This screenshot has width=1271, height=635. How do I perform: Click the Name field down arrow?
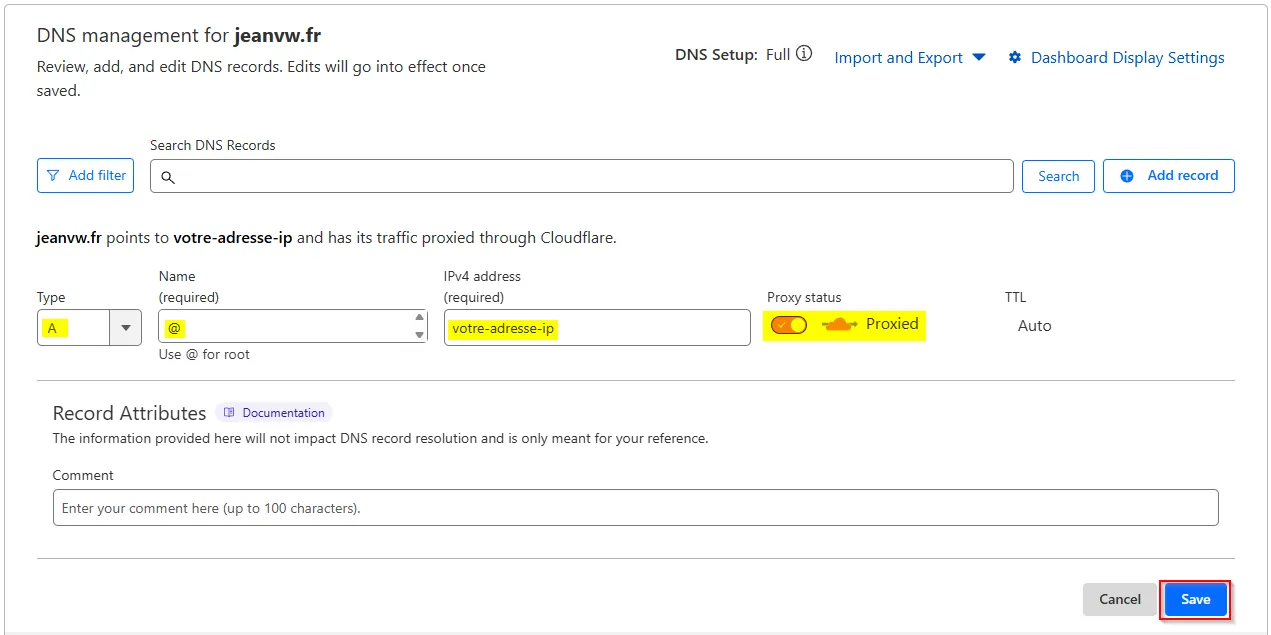coord(420,335)
